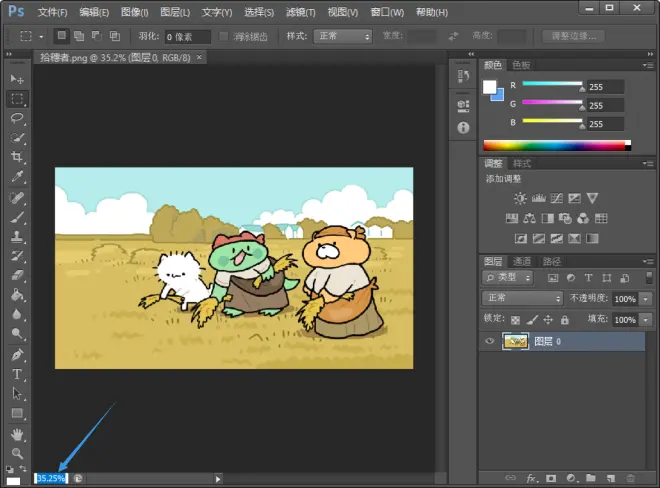The image size is (660, 488).
Task: Select the Horizontal Type tool
Action: click(17, 374)
